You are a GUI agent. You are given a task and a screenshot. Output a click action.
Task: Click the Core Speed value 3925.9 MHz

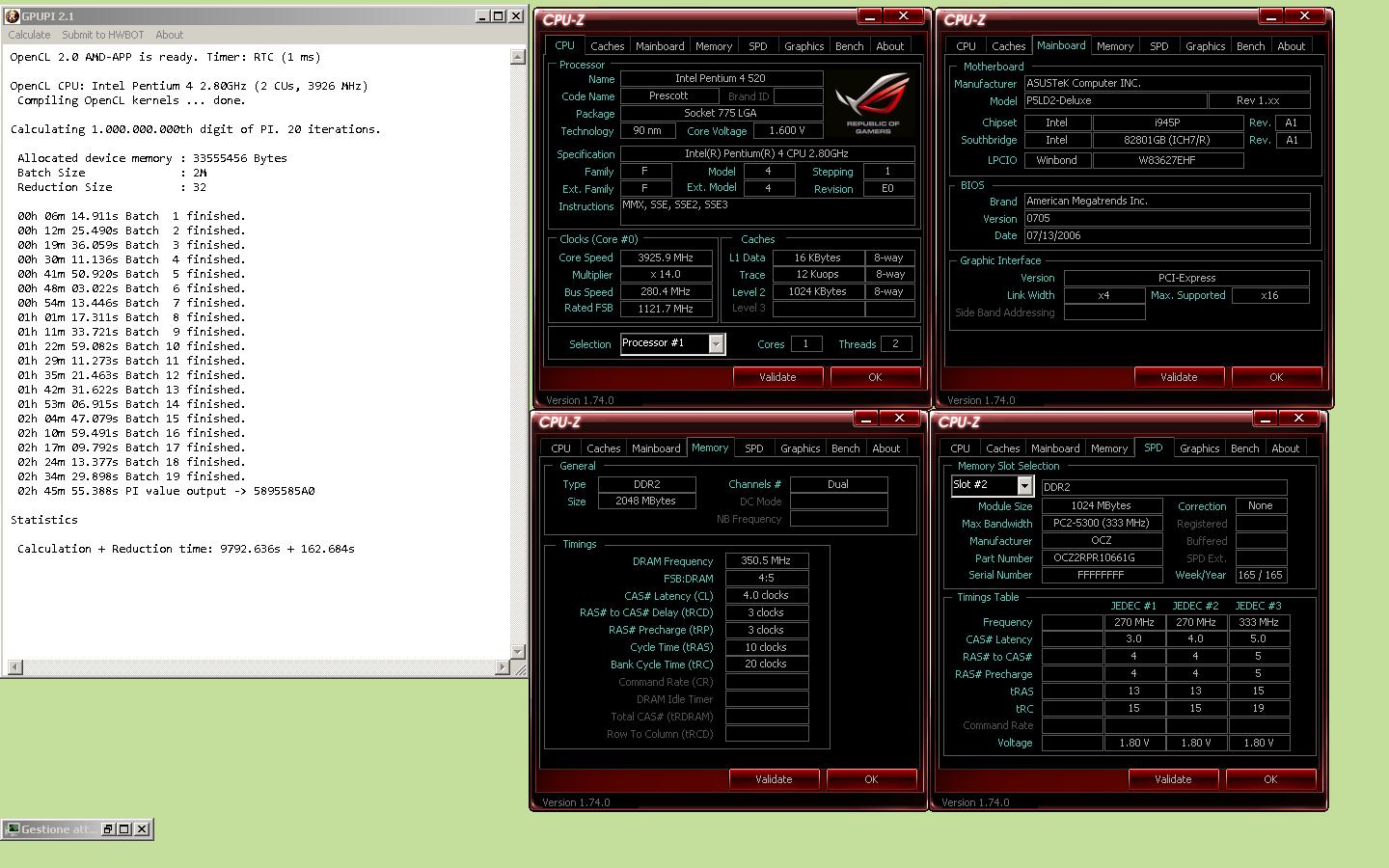[666, 258]
